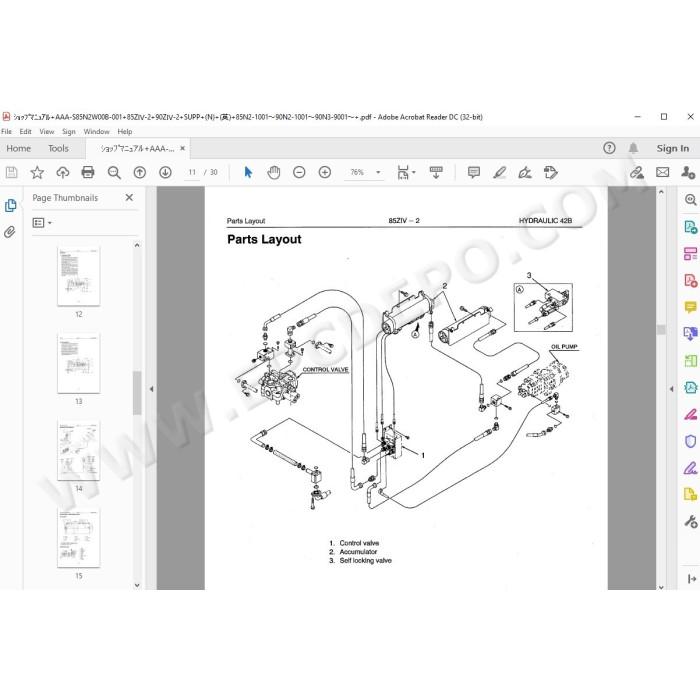This screenshot has width=700, height=700.
Task: Bookmark file with the star icon
Action: [37, 172]
